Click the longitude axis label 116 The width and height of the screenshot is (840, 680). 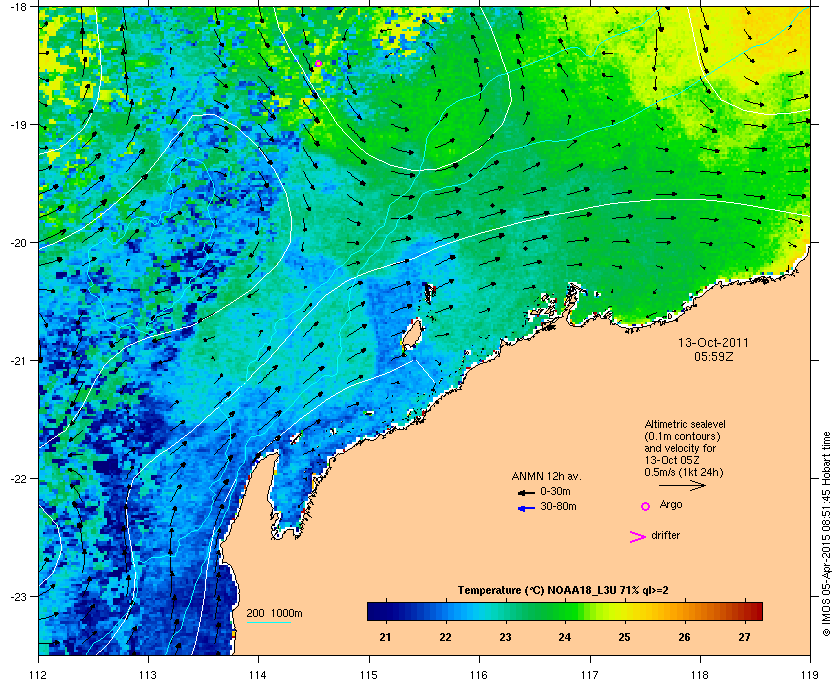pos(479,674)
